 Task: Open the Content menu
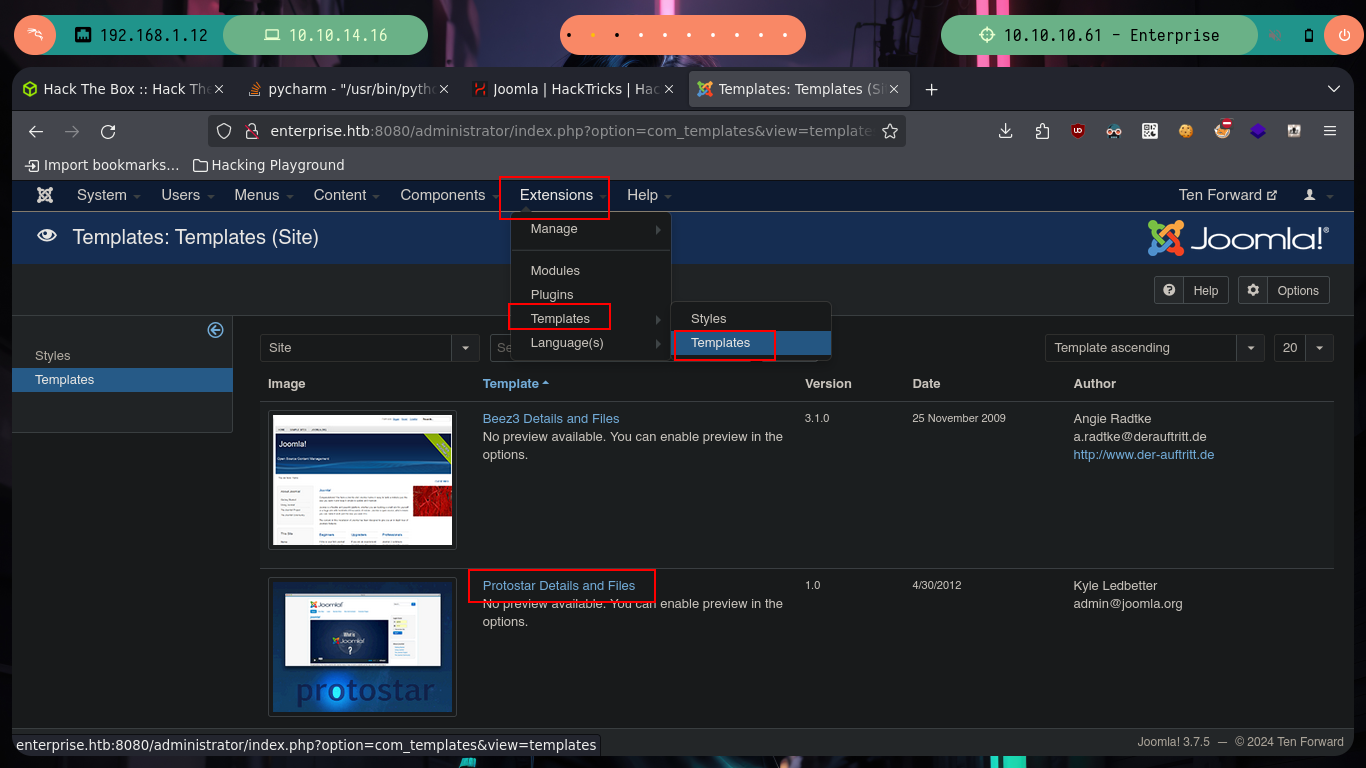pyautogui.click(x=346, y=195)
